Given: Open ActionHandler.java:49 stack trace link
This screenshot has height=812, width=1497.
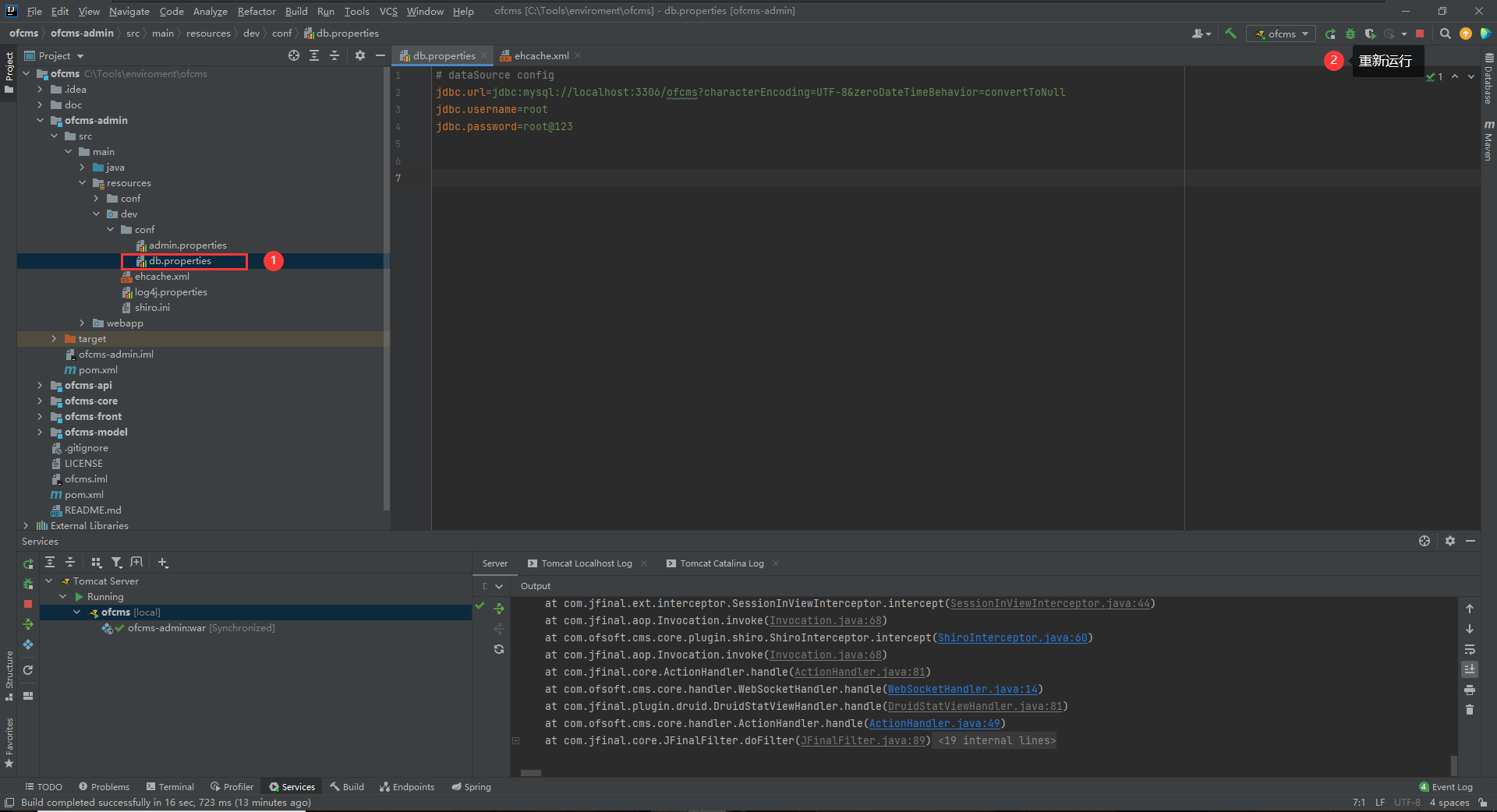Looking at the screenshot, I should 934,723.
